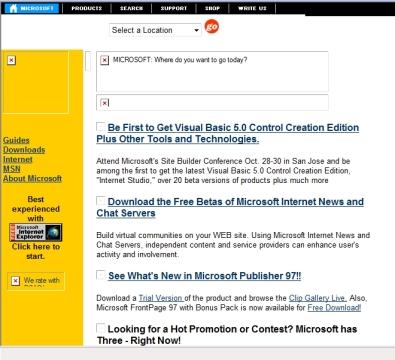Open the Guides sidebar link

[x=16, y=140]
